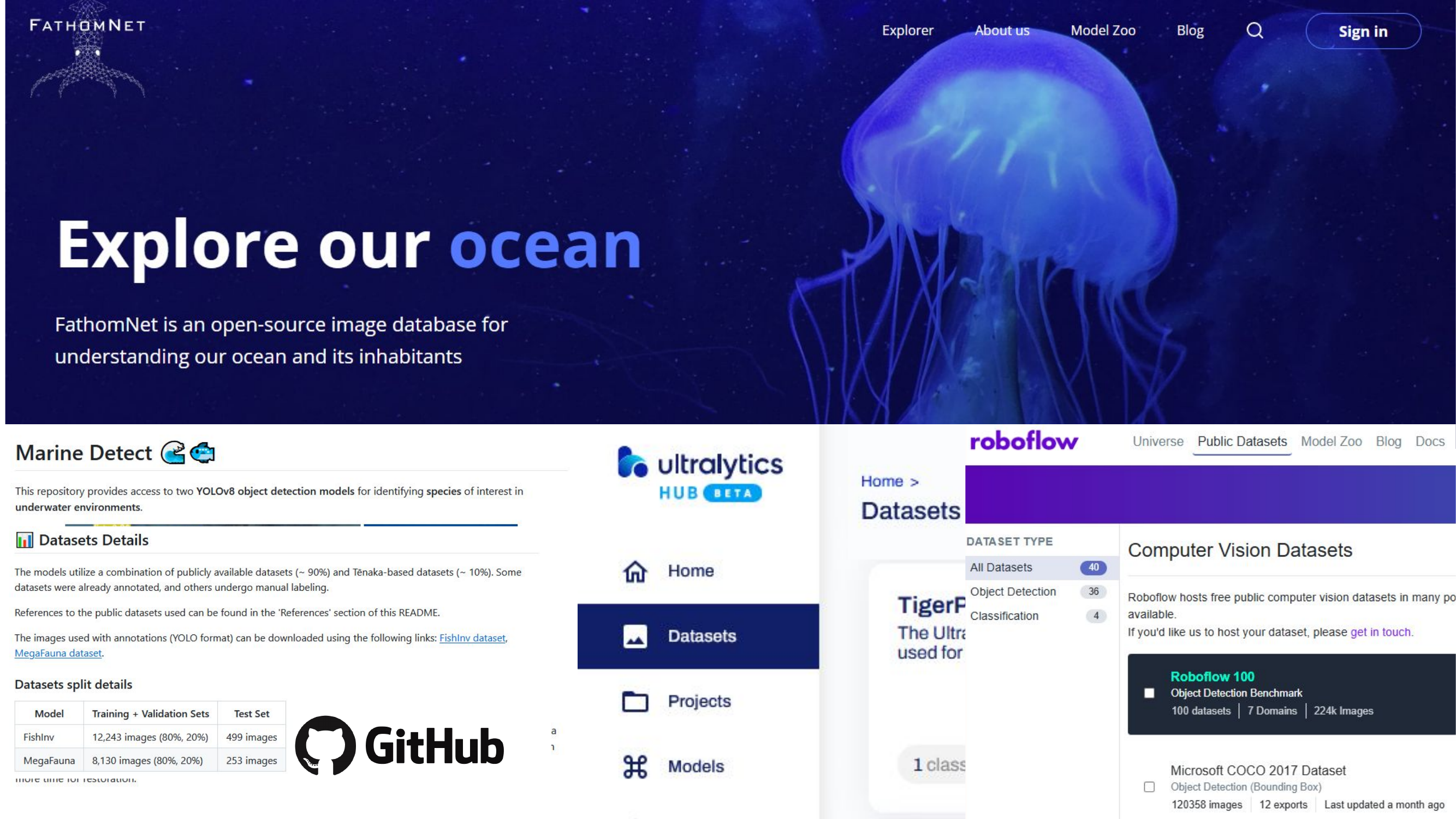The image size is (1456, 819).
Task: Filter by Classification dataset type
Action: [1004, 616]
